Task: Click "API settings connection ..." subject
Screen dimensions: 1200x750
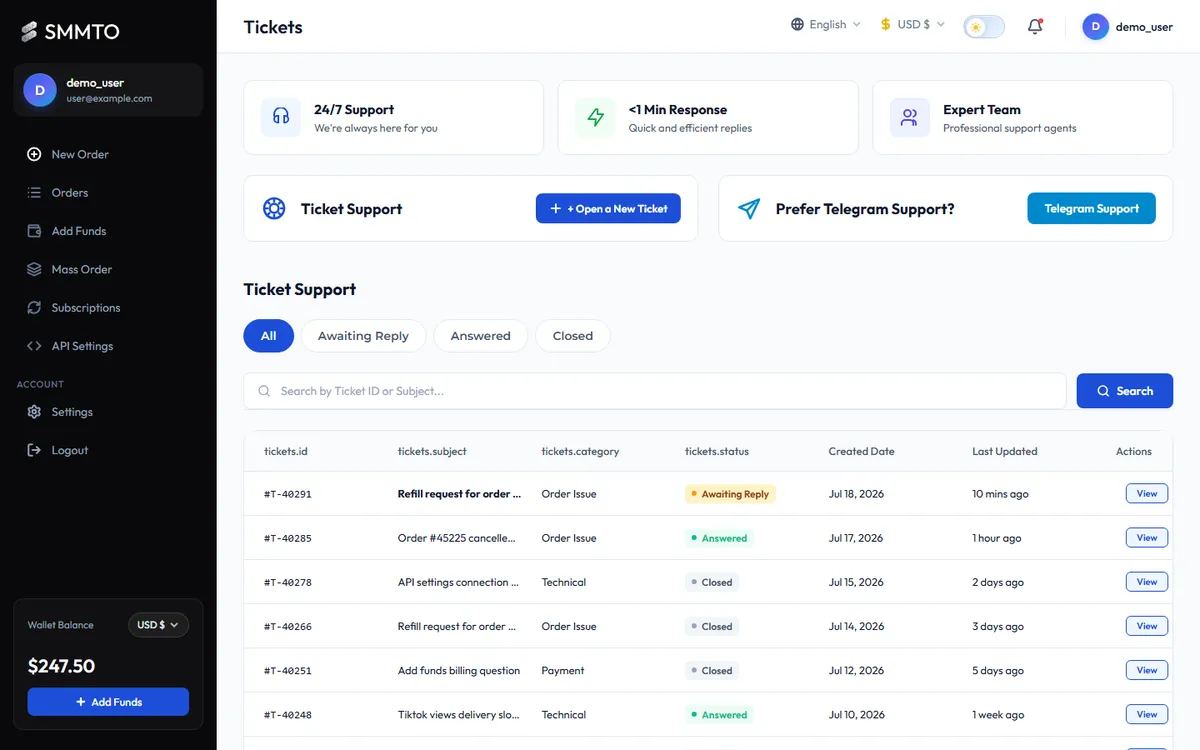Action: coord(458,582)
